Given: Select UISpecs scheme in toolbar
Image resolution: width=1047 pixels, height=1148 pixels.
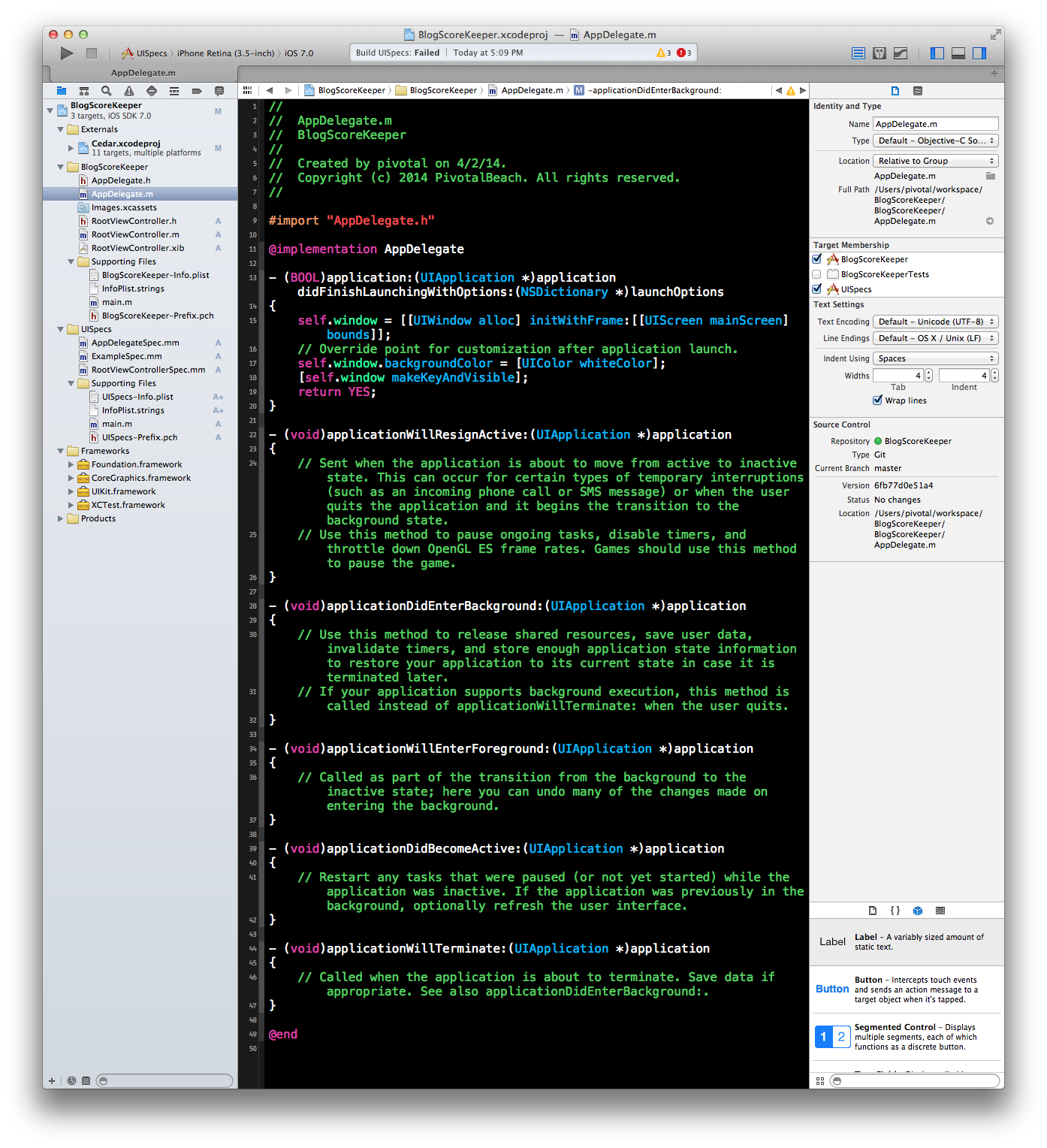Looking at the screenshot, I should [145, 53].
